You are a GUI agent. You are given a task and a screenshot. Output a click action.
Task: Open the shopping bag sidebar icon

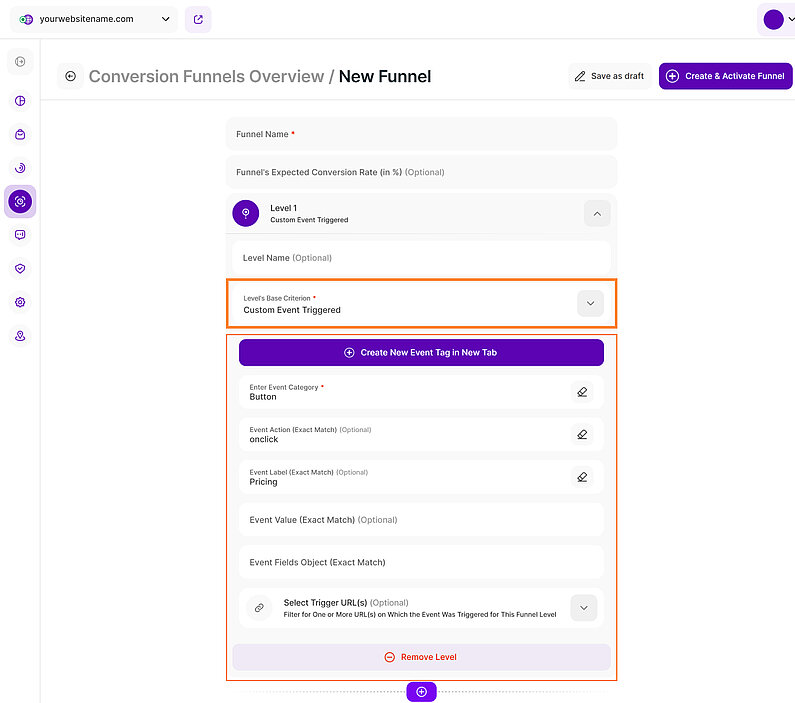20,134
